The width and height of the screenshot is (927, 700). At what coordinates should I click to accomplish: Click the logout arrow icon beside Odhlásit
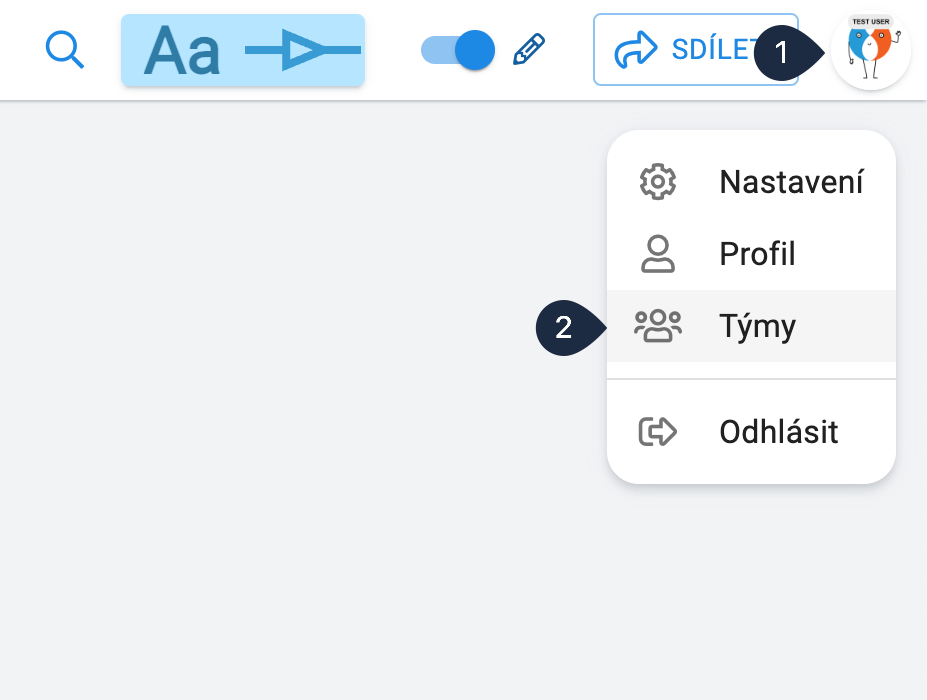656,431
